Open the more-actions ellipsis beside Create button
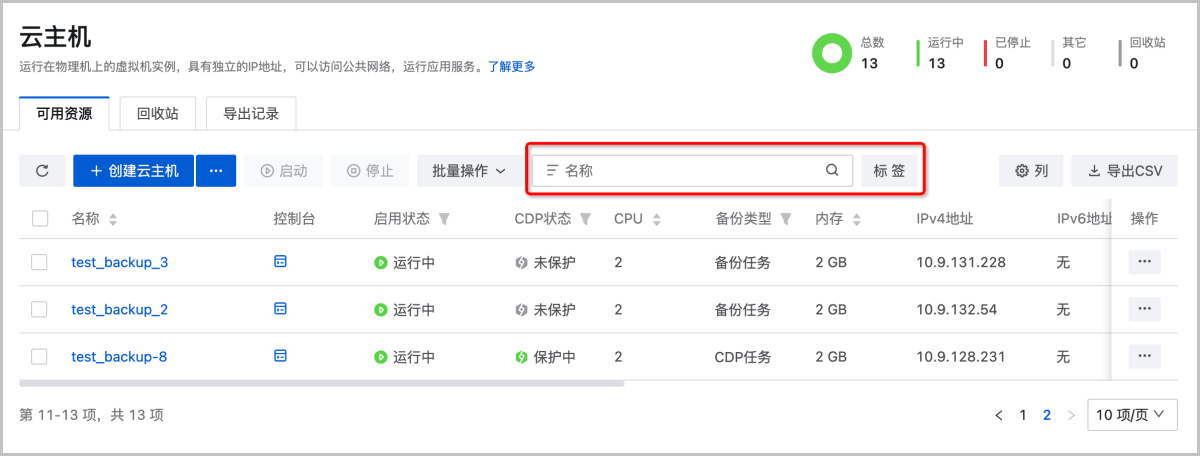The width and height of the screenshot is (1200, 456). pos(216,171)
